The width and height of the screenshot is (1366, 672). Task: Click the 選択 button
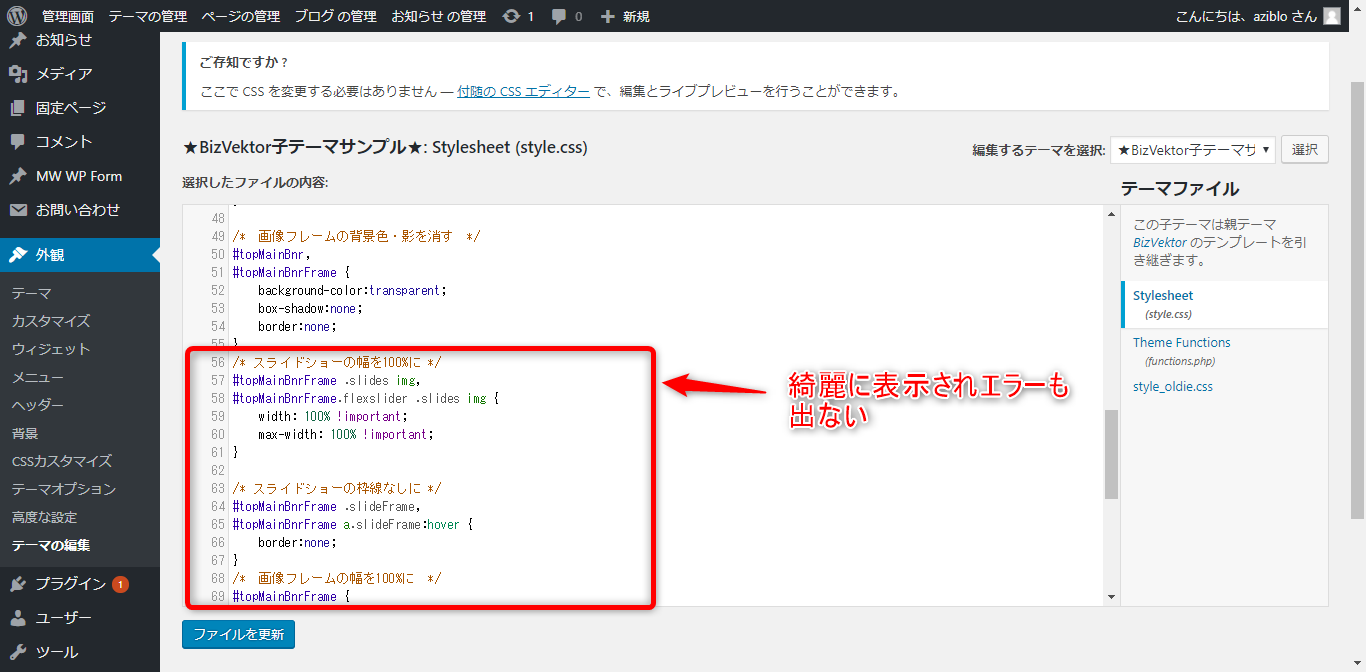point(1305,150)
